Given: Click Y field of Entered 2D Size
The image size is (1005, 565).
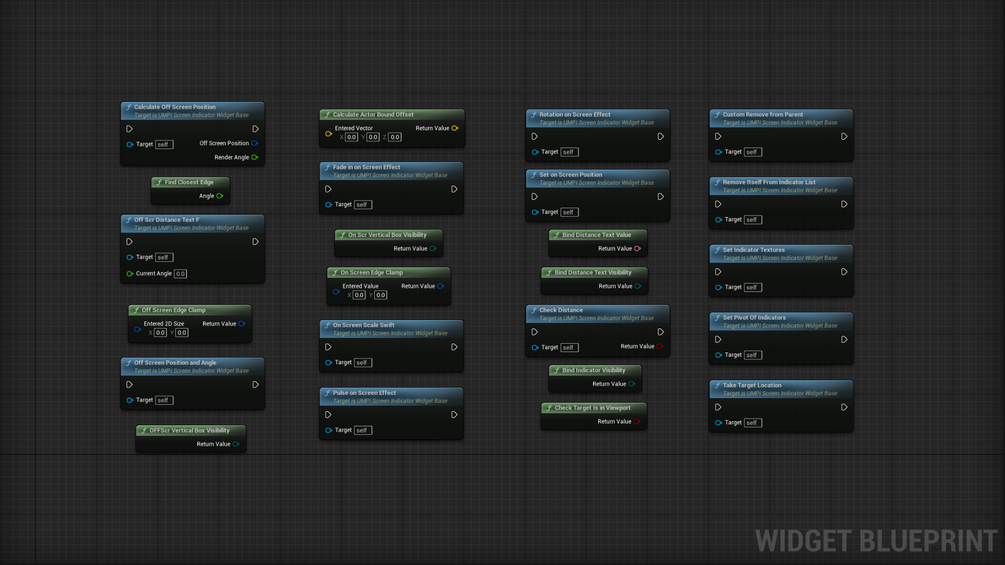Looking at the screenshot, I should tap(182, 332).
